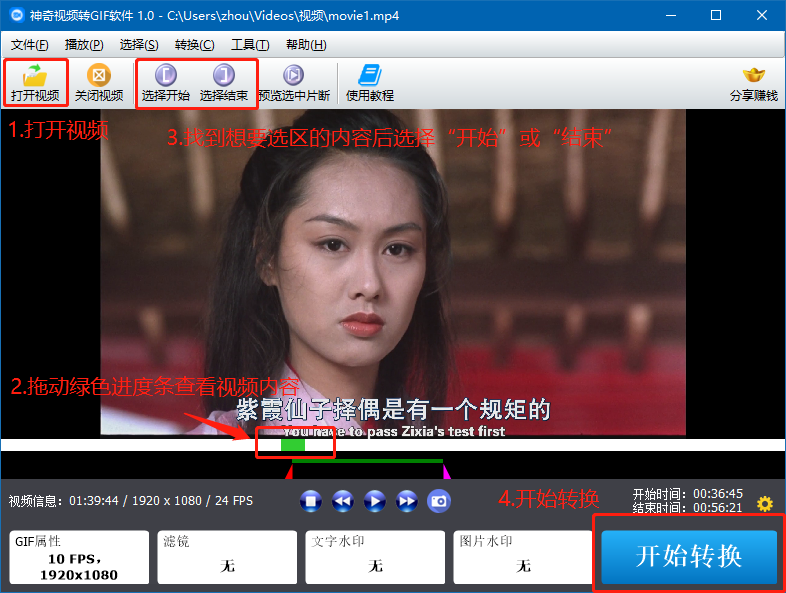Click the dark green selected range bar

coord(367,461)
